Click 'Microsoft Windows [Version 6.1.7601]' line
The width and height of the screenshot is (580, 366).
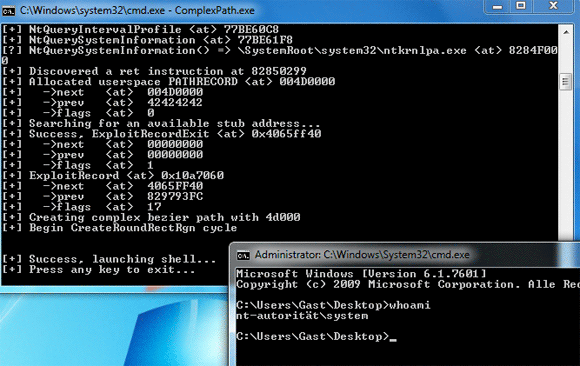361,274
